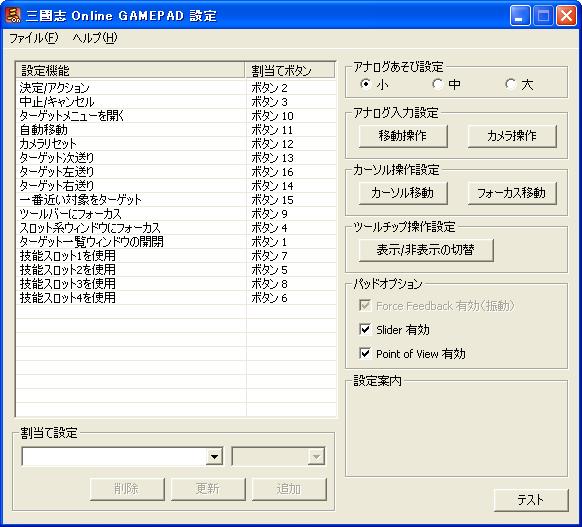Toggle the Slider 有効 checkbox
This screenshot has width=582, height=527.
[365, 329]
